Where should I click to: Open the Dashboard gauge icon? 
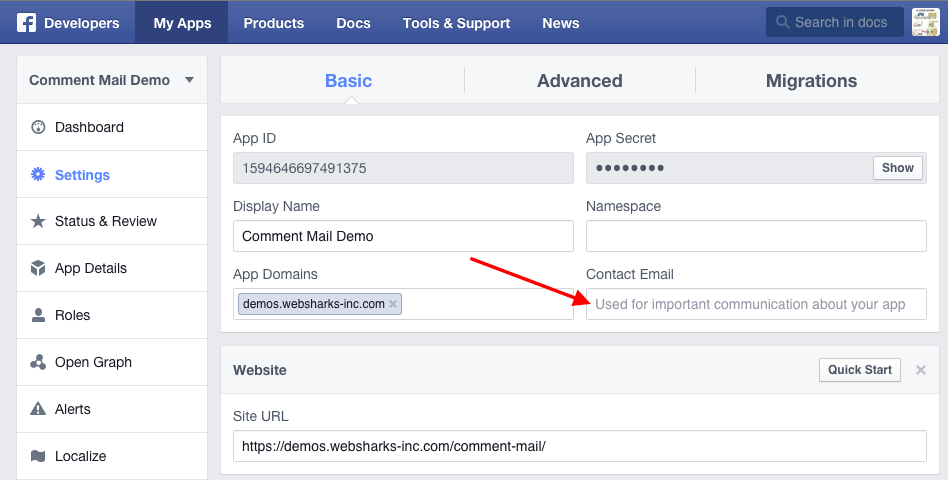pos(38,127)
